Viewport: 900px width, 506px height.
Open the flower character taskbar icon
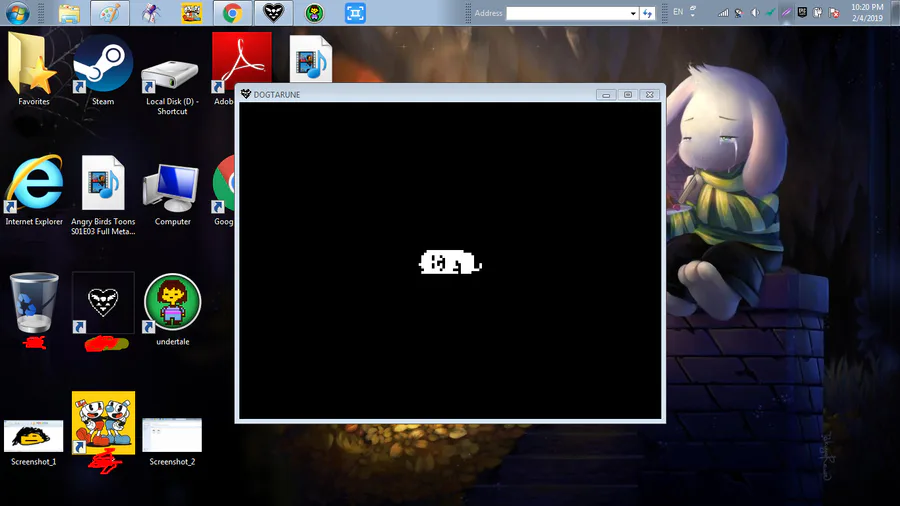[x=314, y=13]
